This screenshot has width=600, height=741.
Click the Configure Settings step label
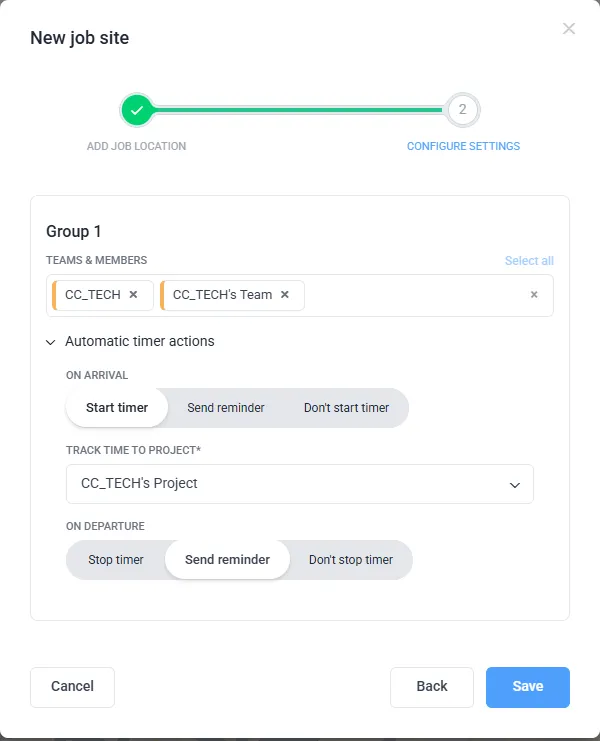pyautogui.click(x=463, y=146)
